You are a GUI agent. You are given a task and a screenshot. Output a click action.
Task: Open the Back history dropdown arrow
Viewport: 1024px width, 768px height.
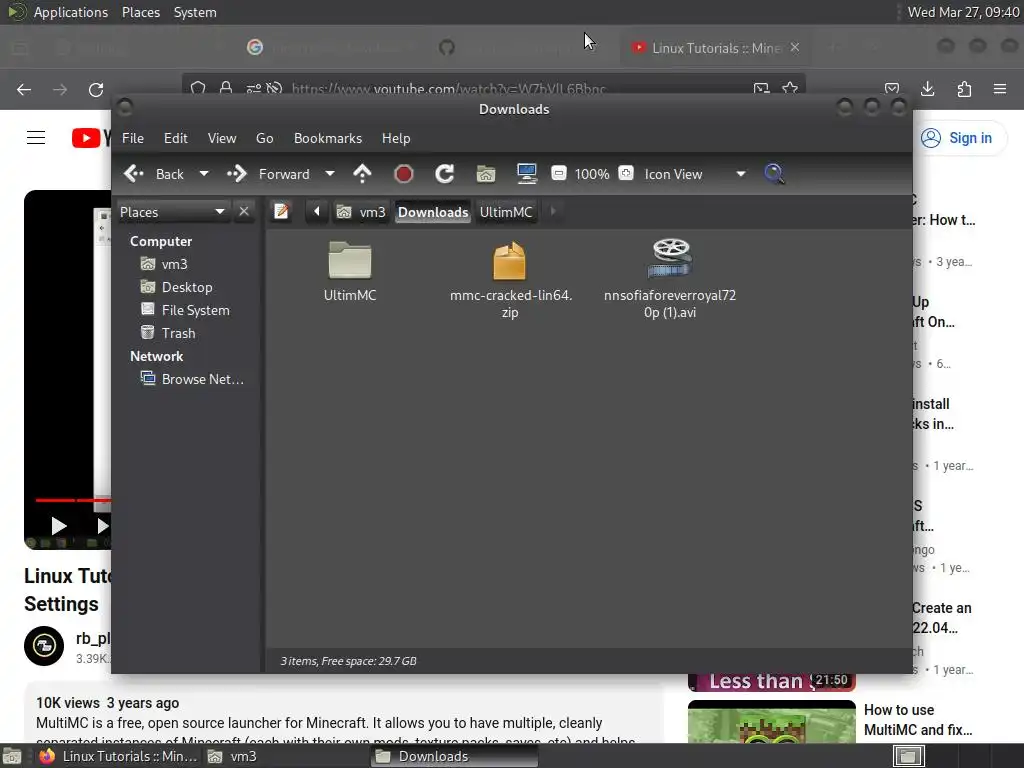pos(204,174)
